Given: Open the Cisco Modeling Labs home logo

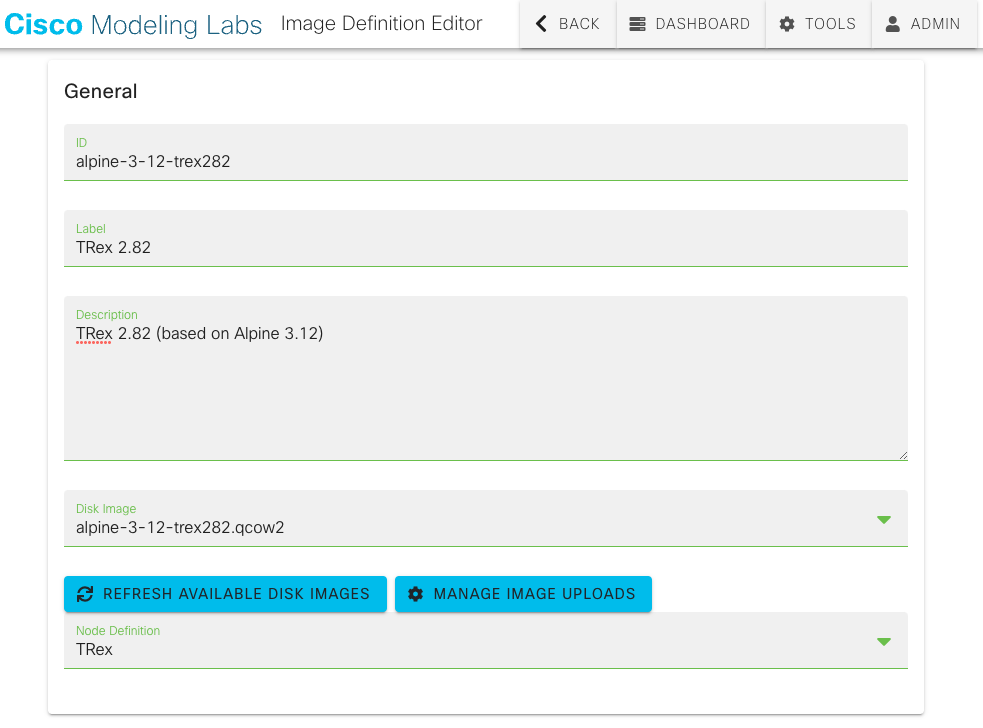Looking at the screenshot, I should pyautogui.click(x=133, y=24).
